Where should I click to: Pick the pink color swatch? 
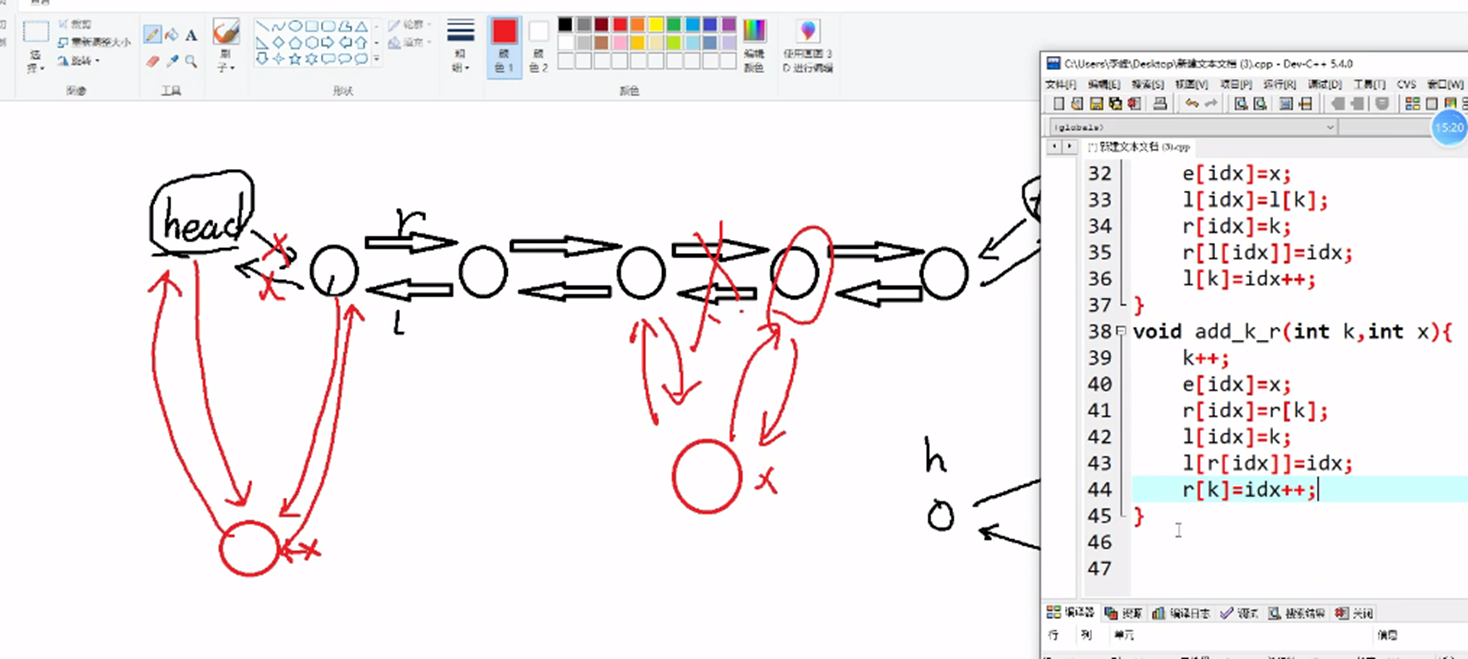coord(620,42)
